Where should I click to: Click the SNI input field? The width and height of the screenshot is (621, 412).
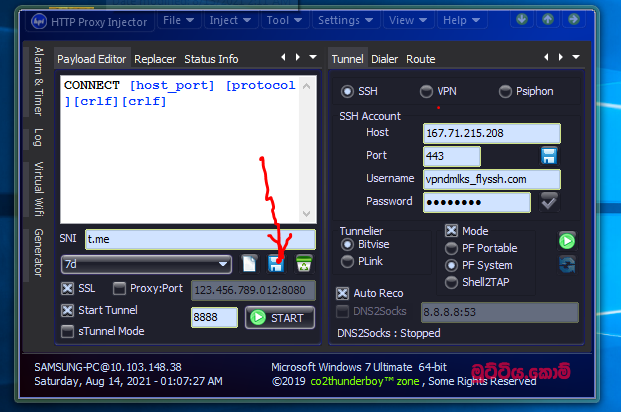pos(200,239)
